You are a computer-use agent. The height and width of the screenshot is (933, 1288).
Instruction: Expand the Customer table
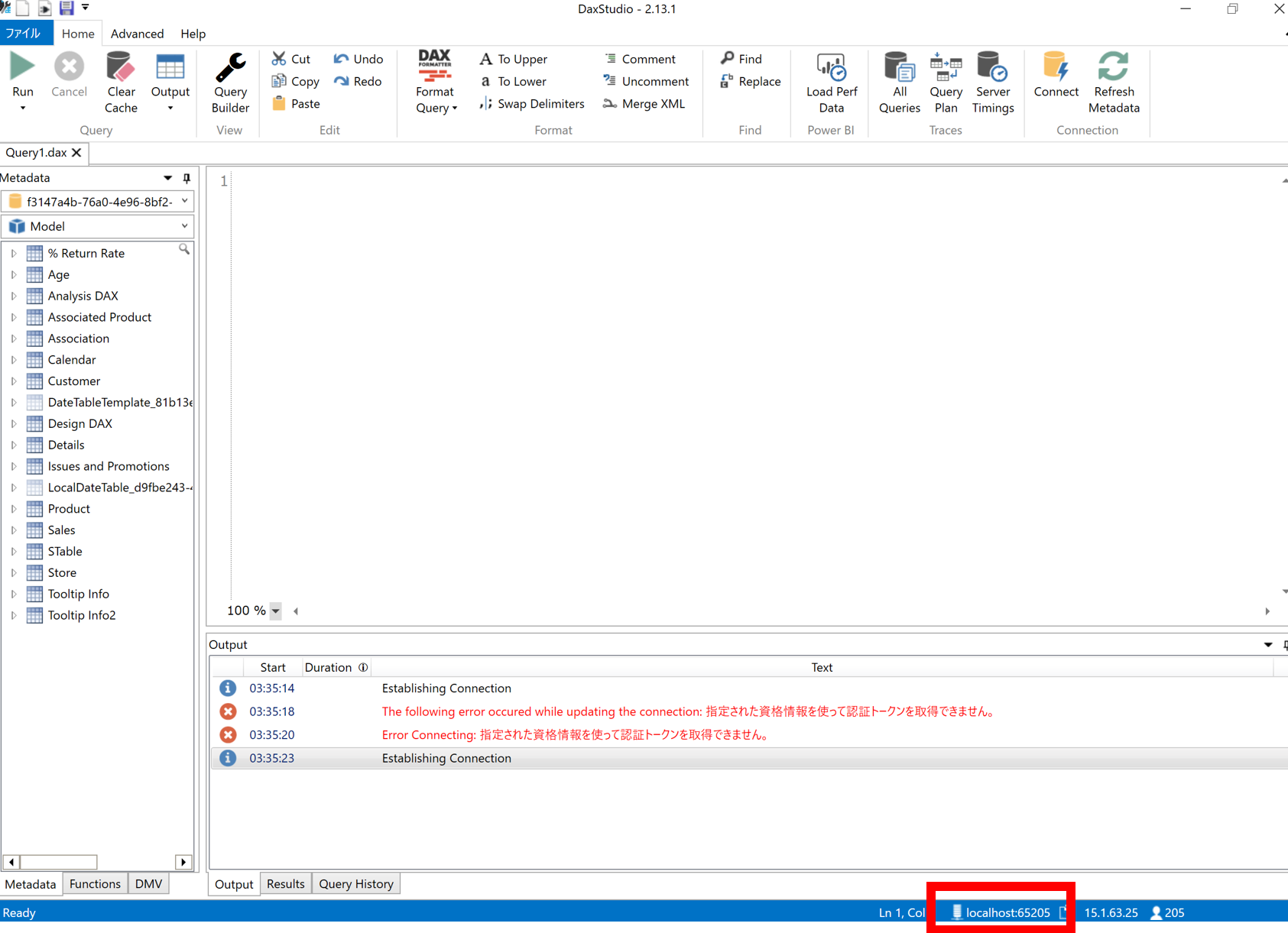pos(14,381)
